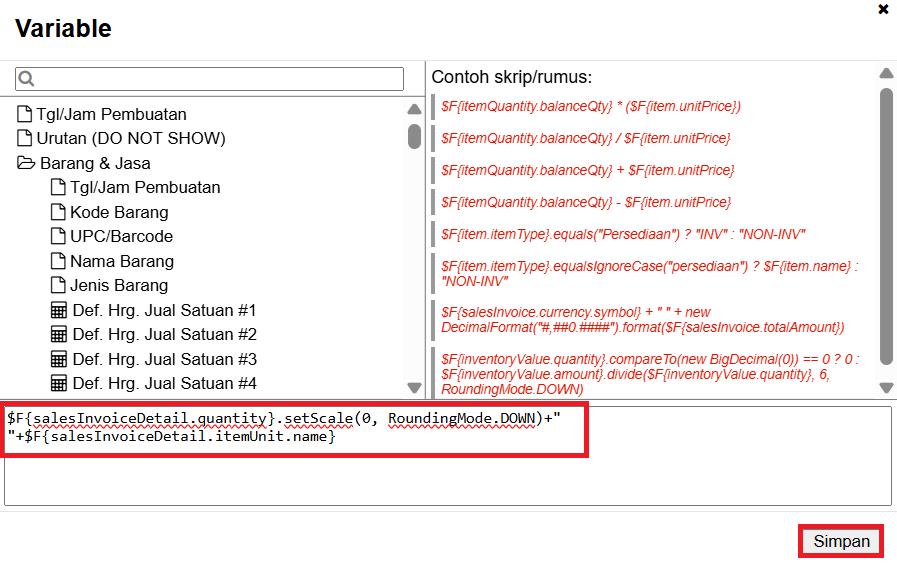Collapse the Barang & Jasa tree folder
Screen dimensions: 897x570
(94, 163)
